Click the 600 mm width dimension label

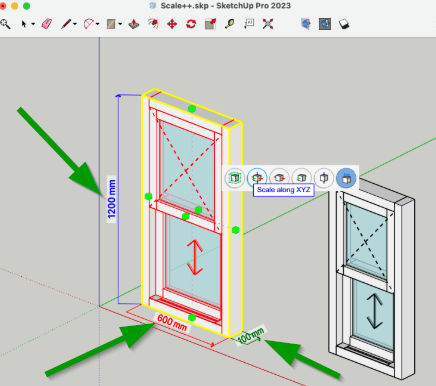172,323
